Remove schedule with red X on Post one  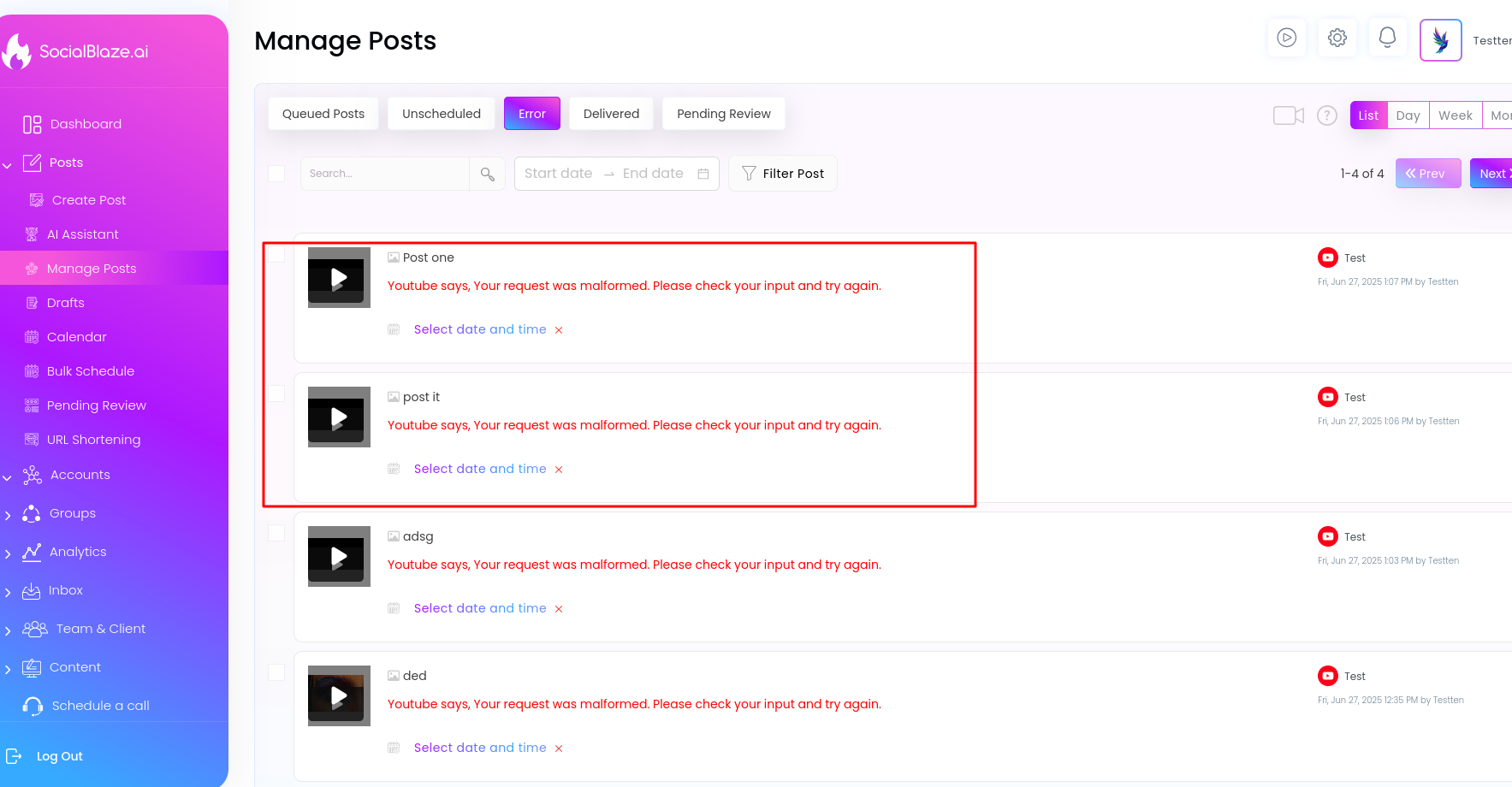pos(559,330)
